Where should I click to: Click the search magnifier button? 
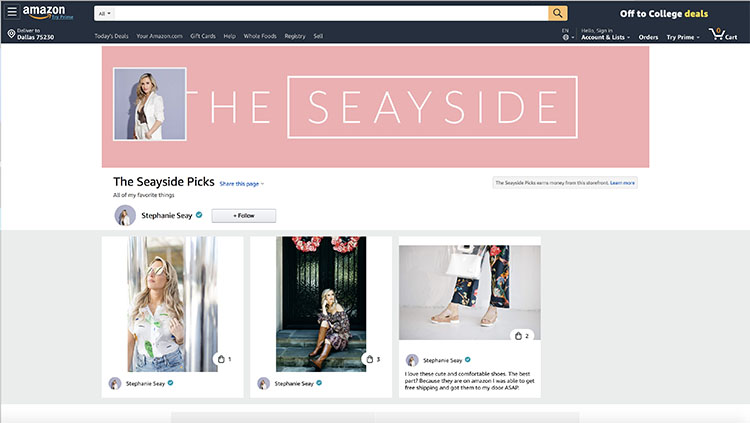(558, 13)
